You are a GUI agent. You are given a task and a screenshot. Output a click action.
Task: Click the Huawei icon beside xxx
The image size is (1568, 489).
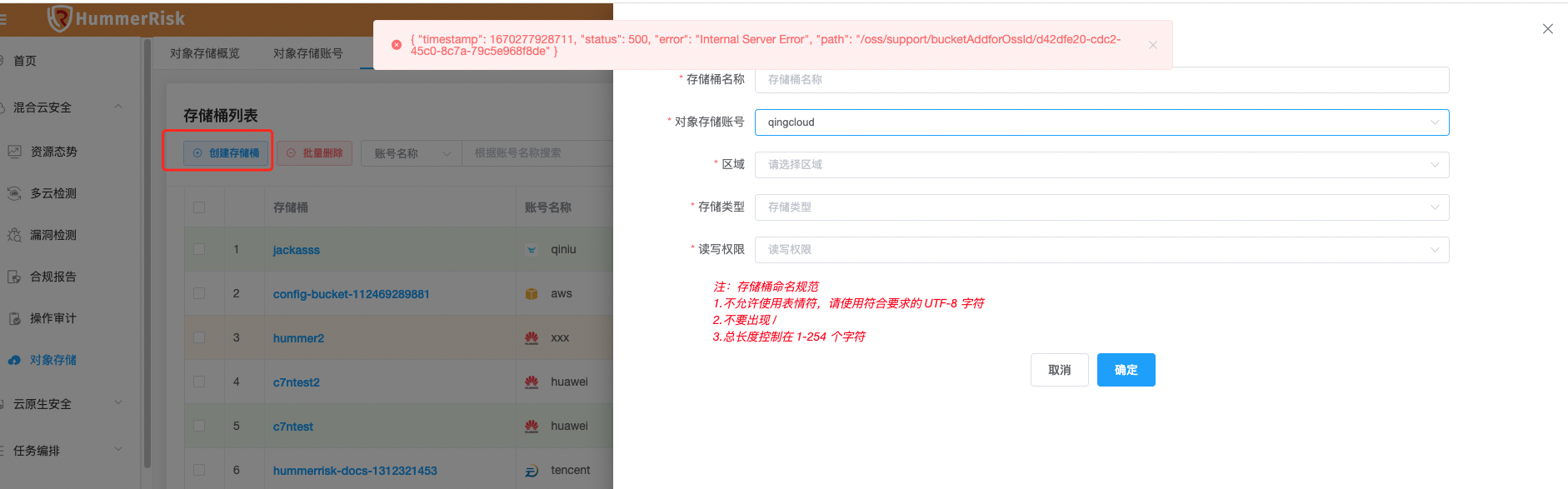point(532,337)
